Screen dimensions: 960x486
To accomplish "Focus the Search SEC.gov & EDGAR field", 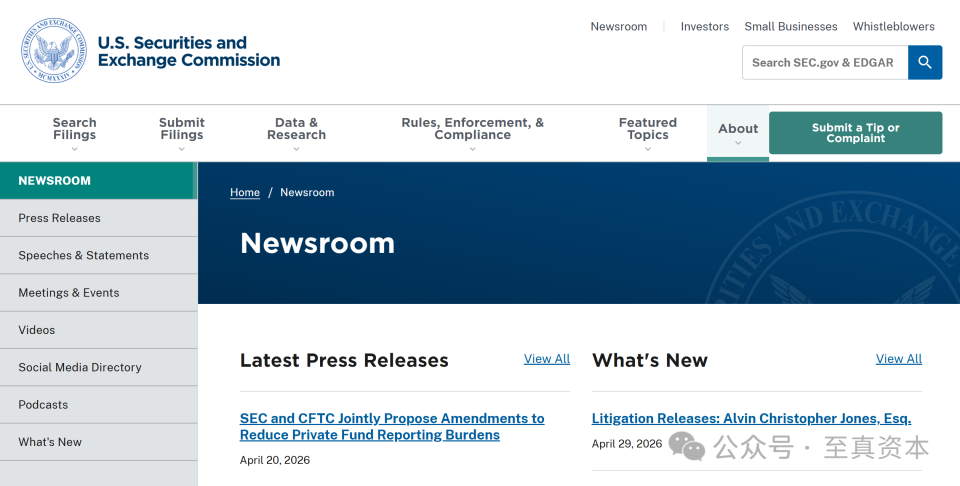I will (825, 62).
